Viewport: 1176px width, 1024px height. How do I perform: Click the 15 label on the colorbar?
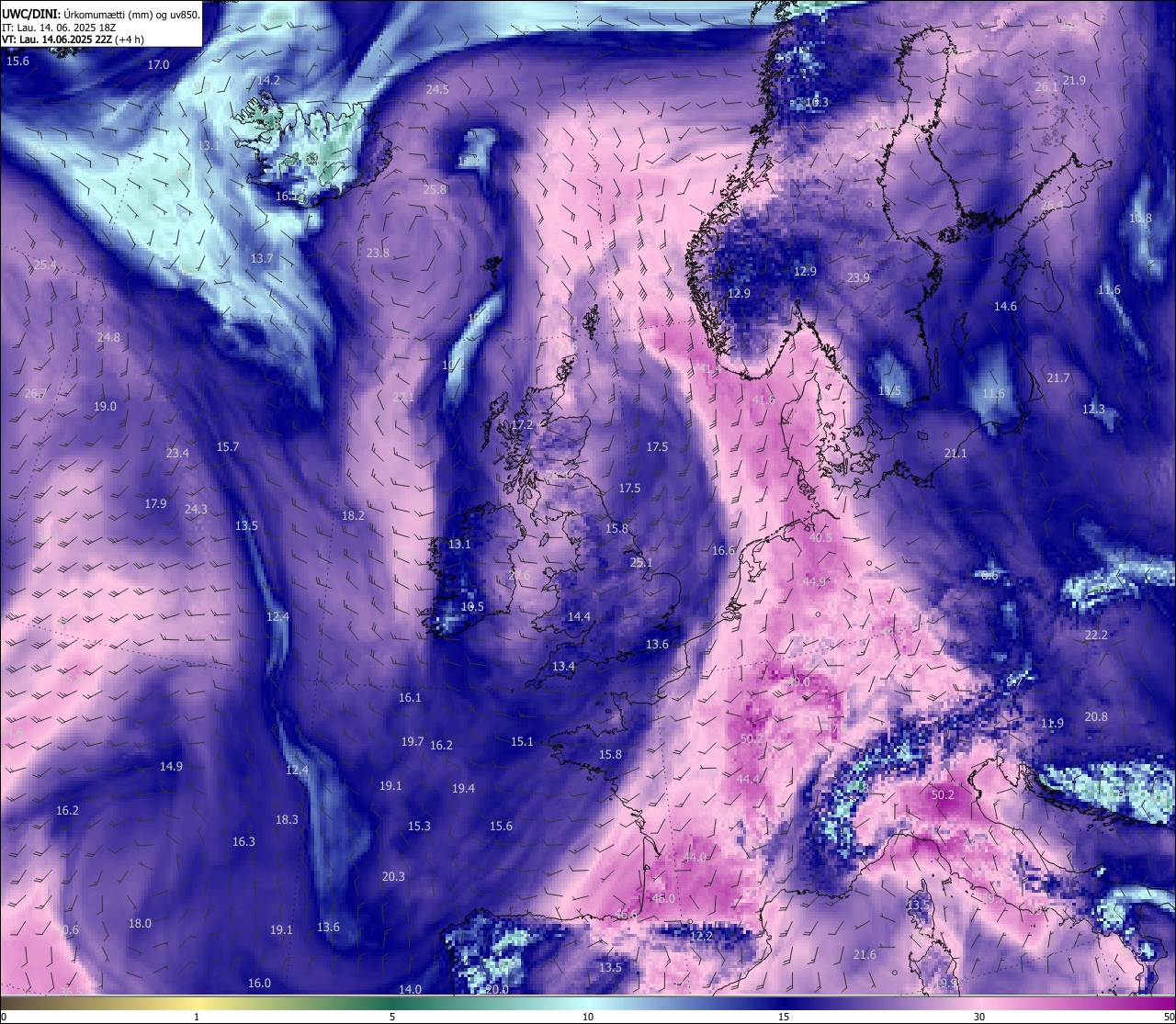[784, 1017]
